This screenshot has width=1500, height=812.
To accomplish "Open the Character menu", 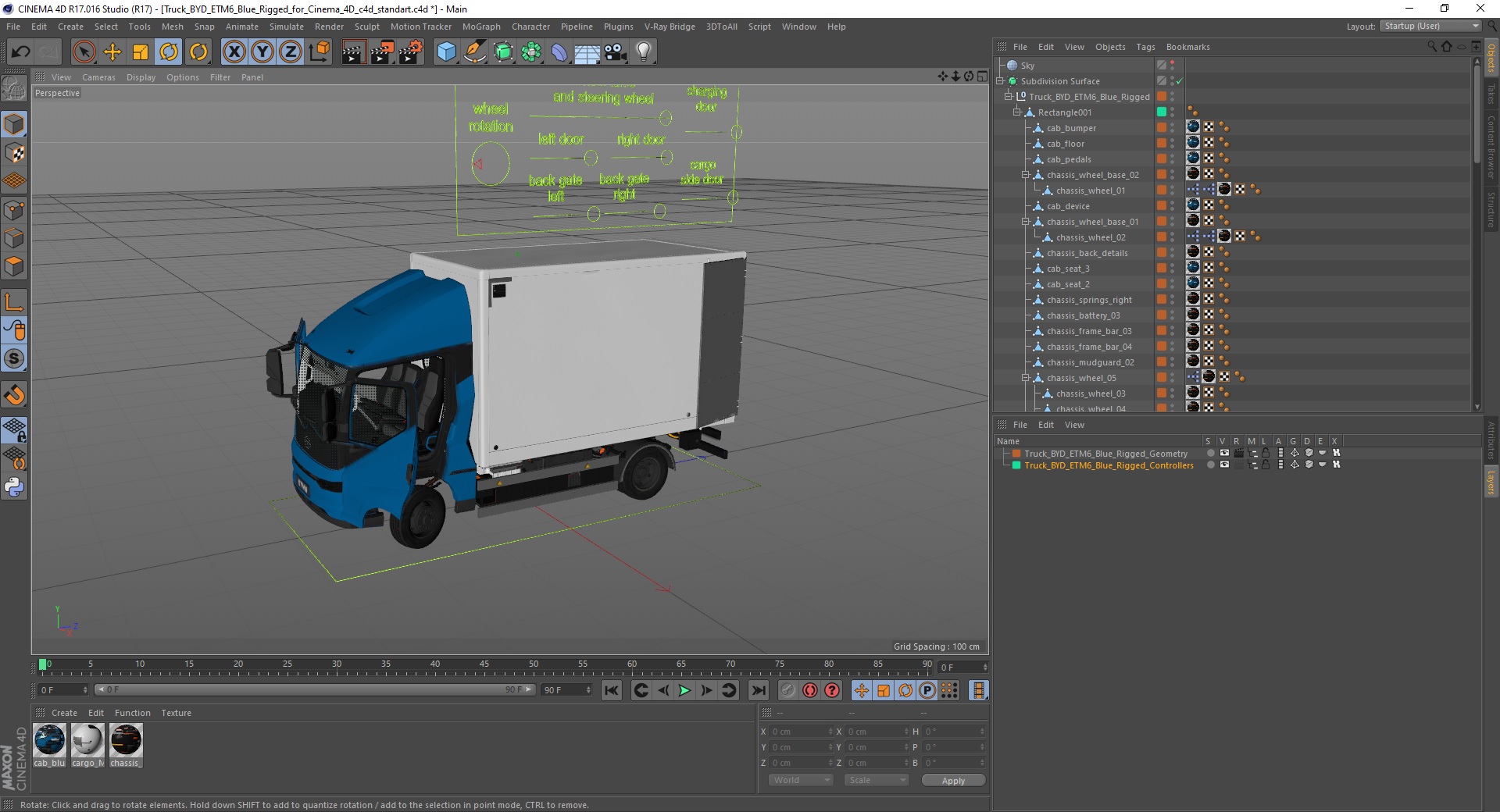I will (x=530, y=27).
